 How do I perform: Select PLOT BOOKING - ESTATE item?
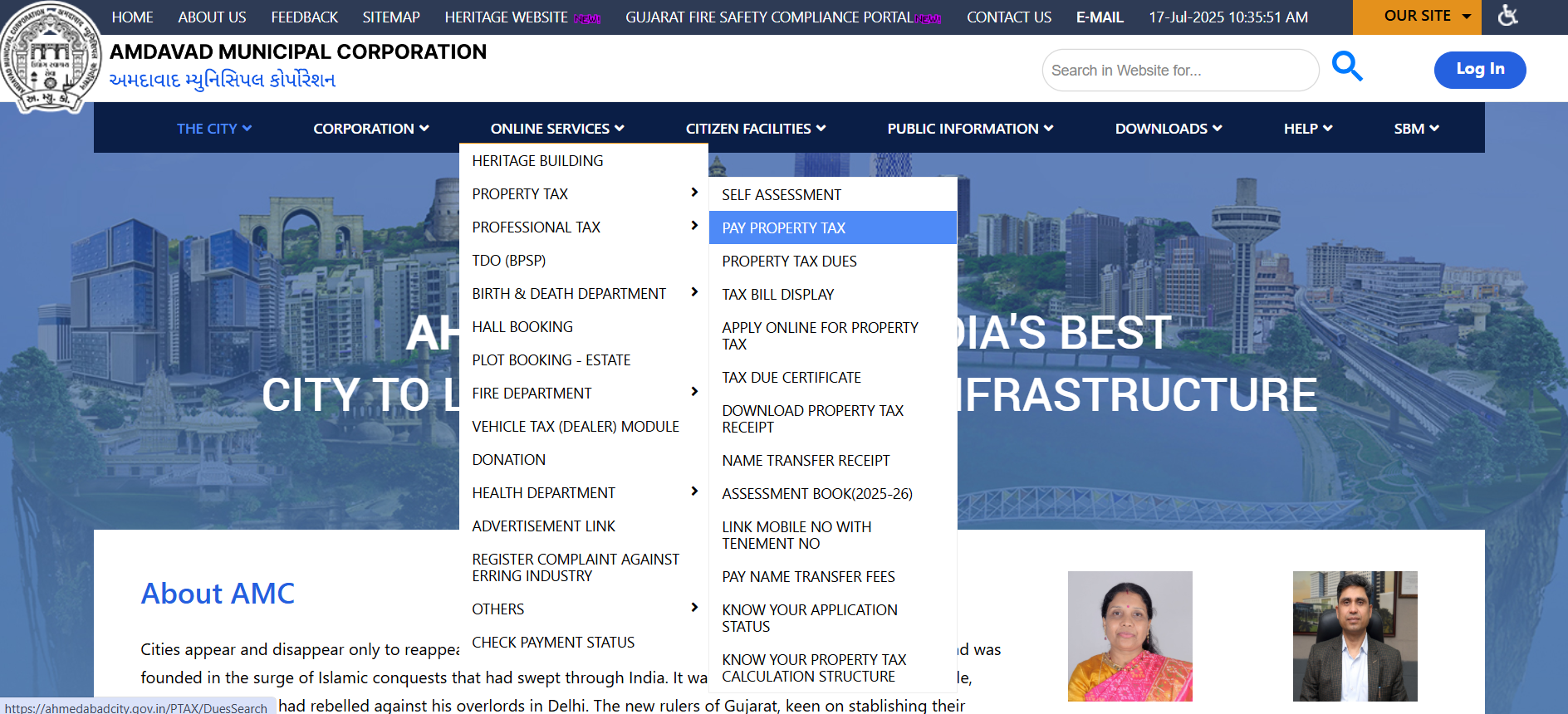pos(584,360)
